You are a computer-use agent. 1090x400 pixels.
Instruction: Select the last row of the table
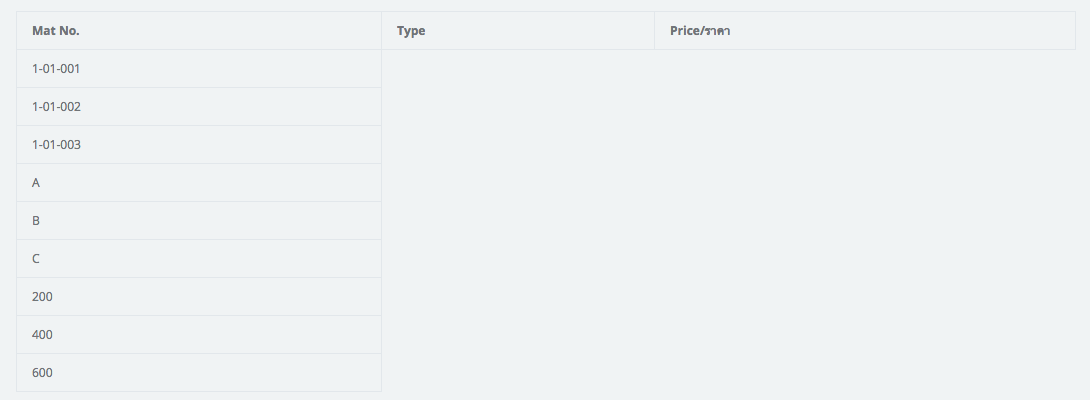199,373
